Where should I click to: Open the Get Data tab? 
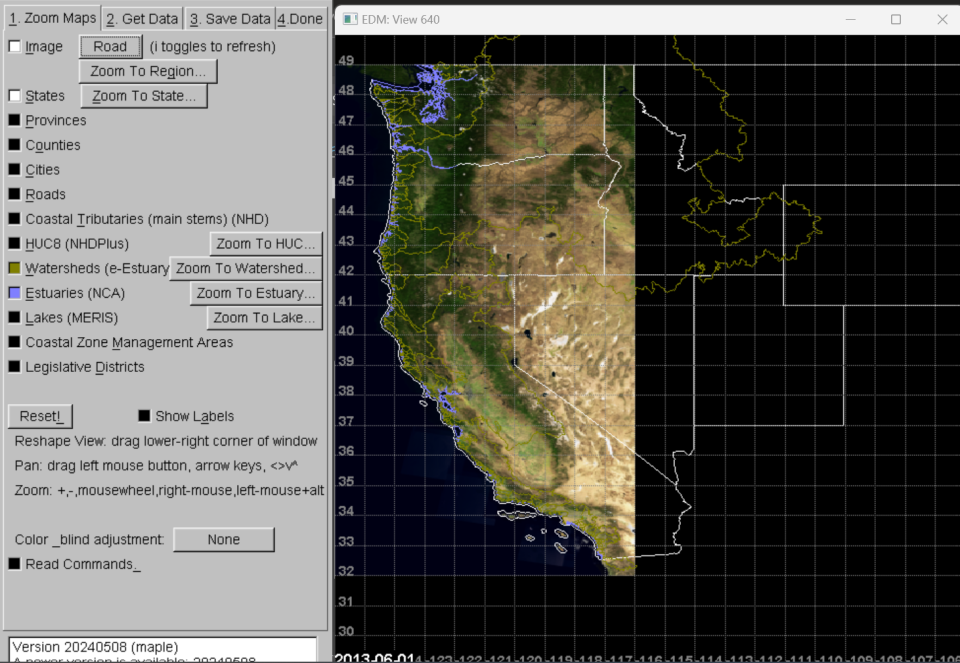(142, 18)
